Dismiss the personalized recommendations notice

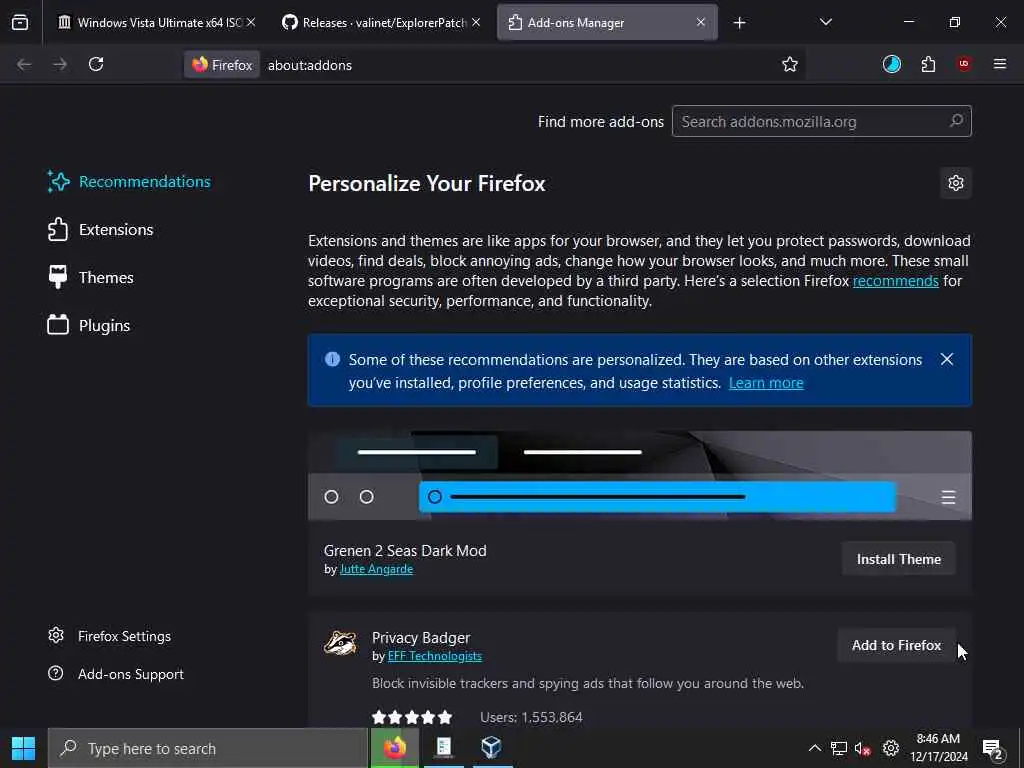coord(947,359)
